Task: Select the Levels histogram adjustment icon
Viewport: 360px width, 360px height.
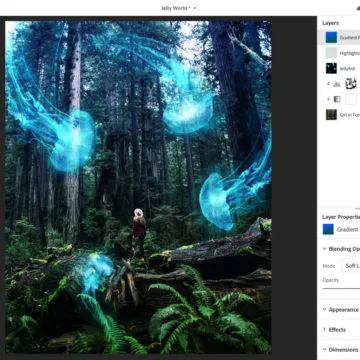Action: (x=337, y=84)
